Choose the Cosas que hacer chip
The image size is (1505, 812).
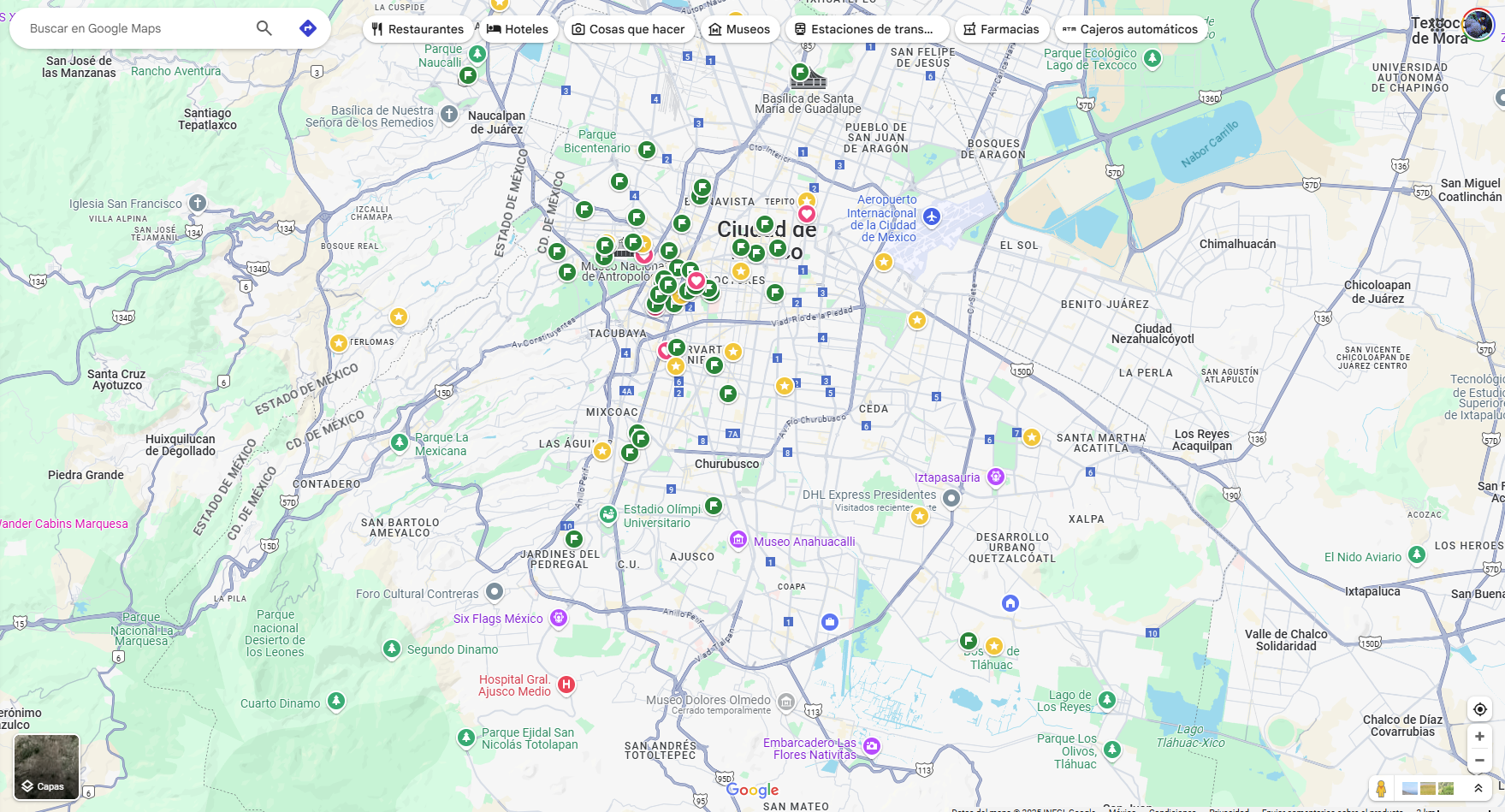[629, 29]
